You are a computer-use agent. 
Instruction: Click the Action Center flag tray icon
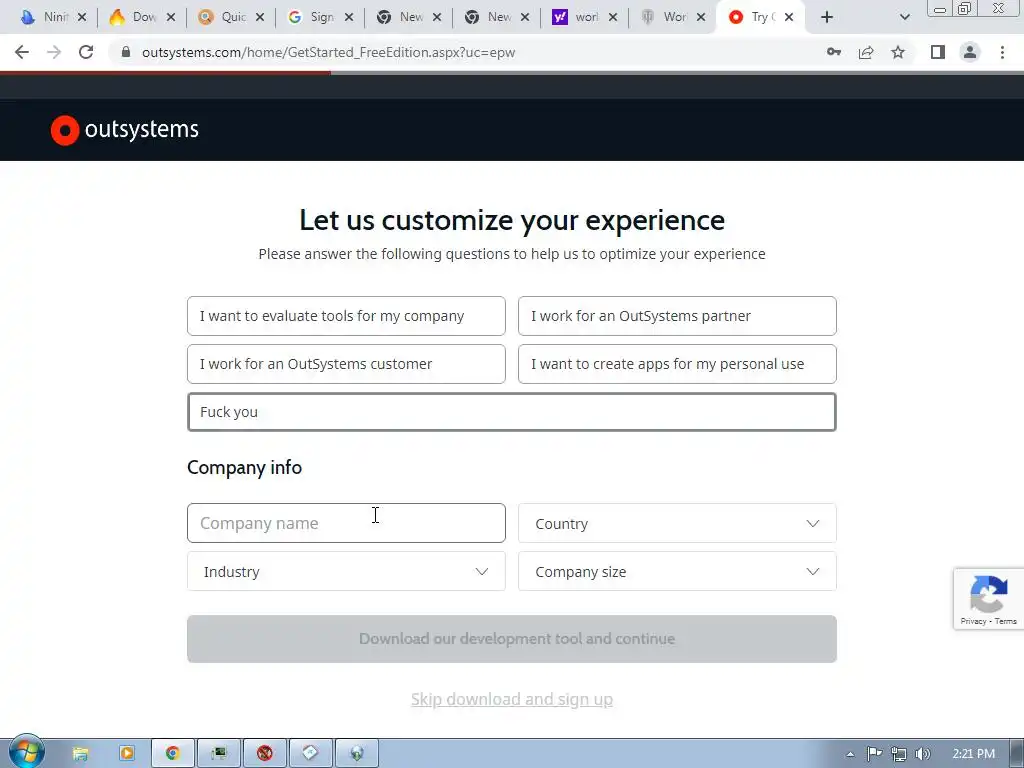(874, 754)
